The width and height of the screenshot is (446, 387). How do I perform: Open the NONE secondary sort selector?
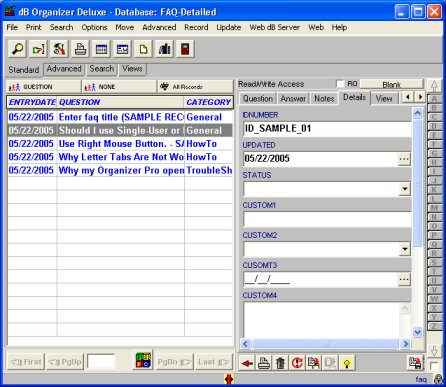coord(119,87)
